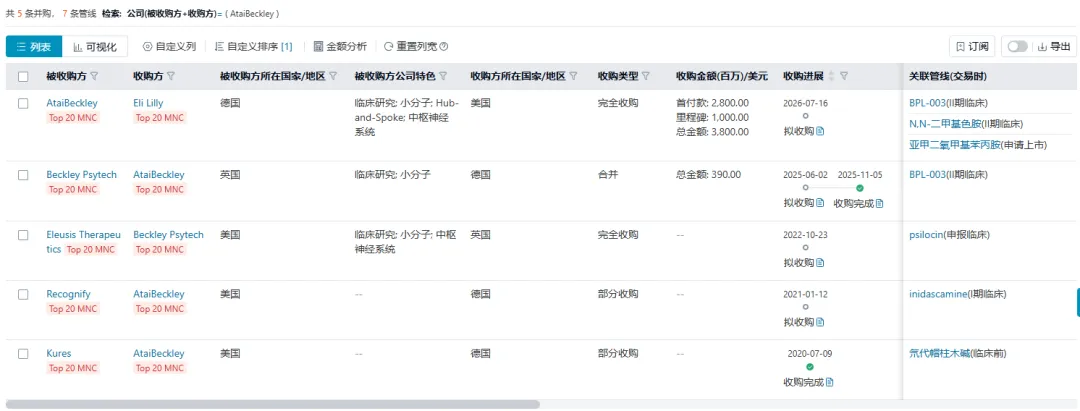1080x411 pixels.
Task: Click green check marker under 2025-11-05
Action: (x=860, y=188)
